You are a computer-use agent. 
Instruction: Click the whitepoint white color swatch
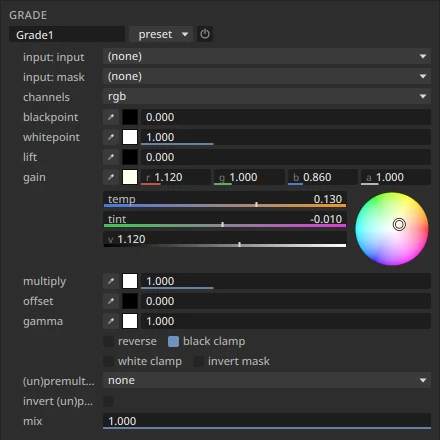coord(130,137)
